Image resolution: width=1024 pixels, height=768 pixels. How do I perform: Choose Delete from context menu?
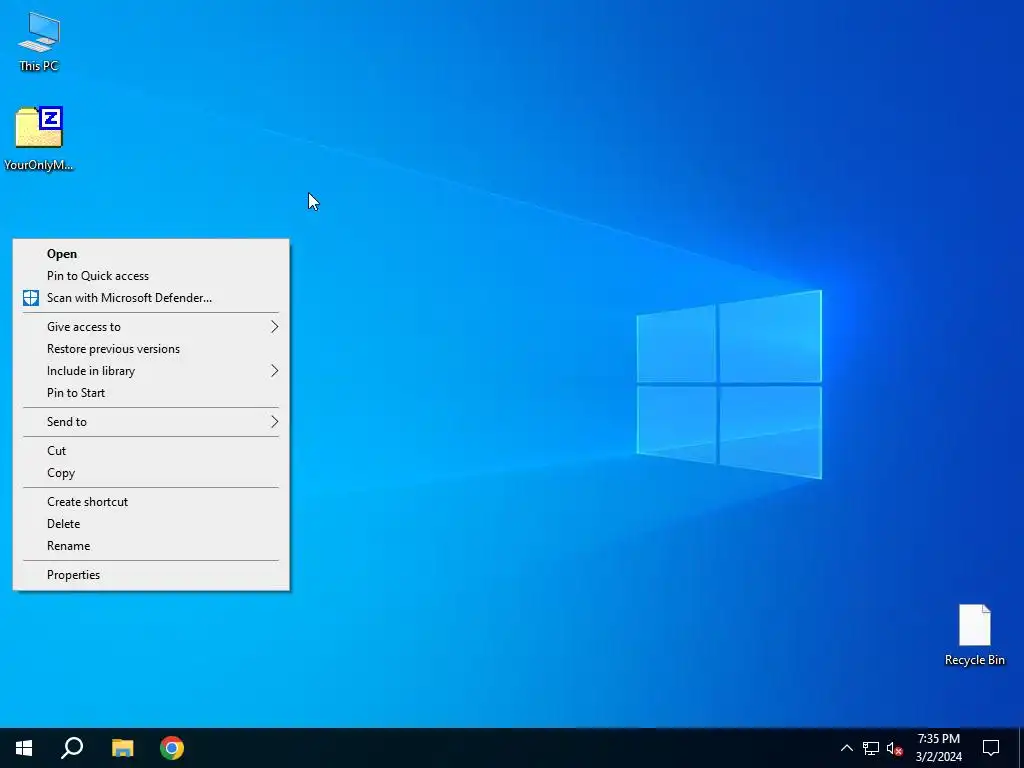click(x=151, y=524)
